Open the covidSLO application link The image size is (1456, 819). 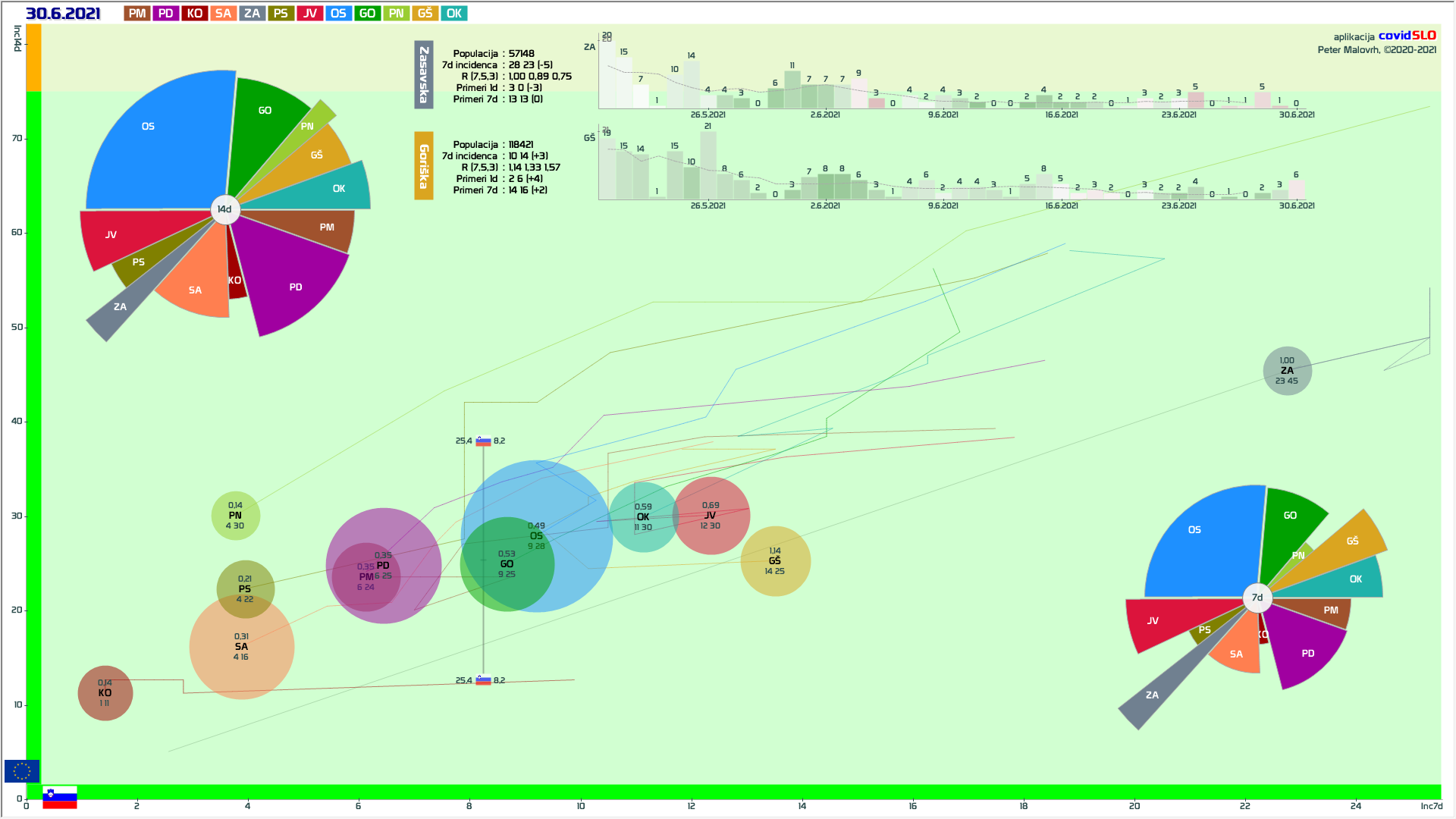point(1407,36)
